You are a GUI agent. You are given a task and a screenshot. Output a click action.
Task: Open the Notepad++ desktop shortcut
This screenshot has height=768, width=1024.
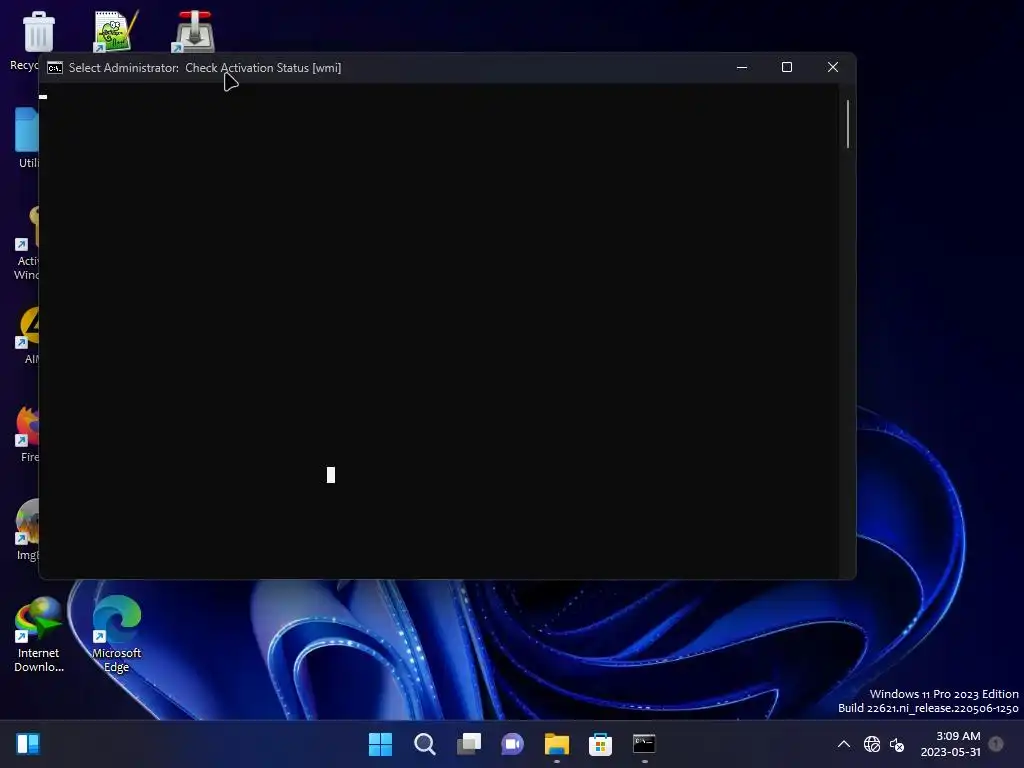(x=115, y=31)
